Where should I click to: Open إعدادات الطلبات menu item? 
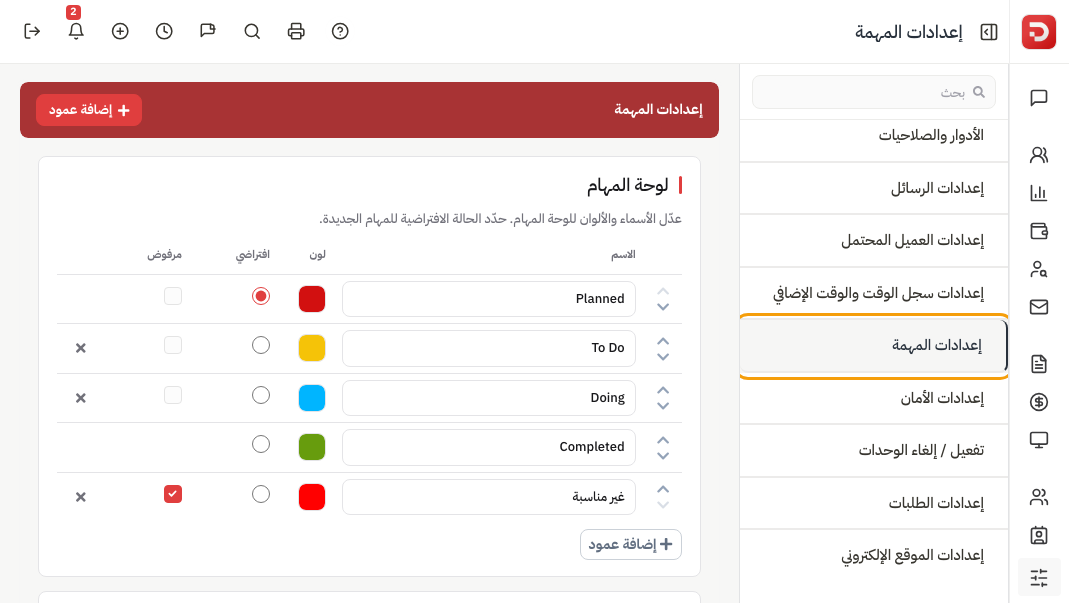pyautogui.click(x=873, y=503)
